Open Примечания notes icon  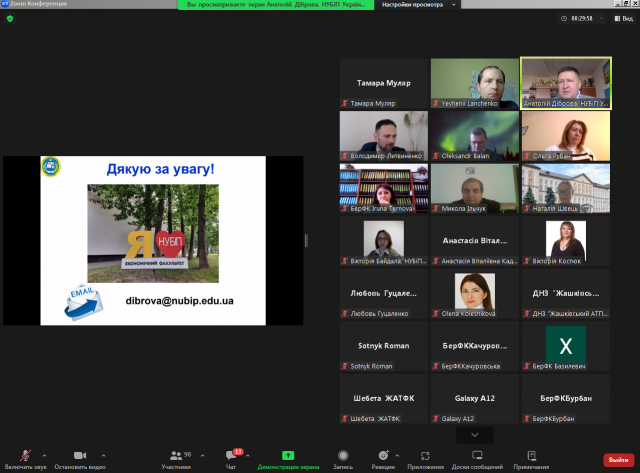point(531,455)
